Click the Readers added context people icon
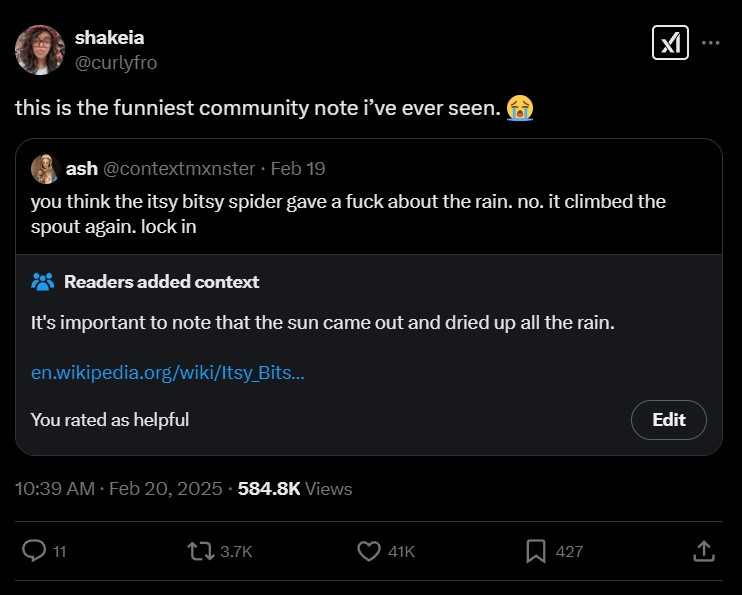Screen dimensions: 742x595 [43, 282]
